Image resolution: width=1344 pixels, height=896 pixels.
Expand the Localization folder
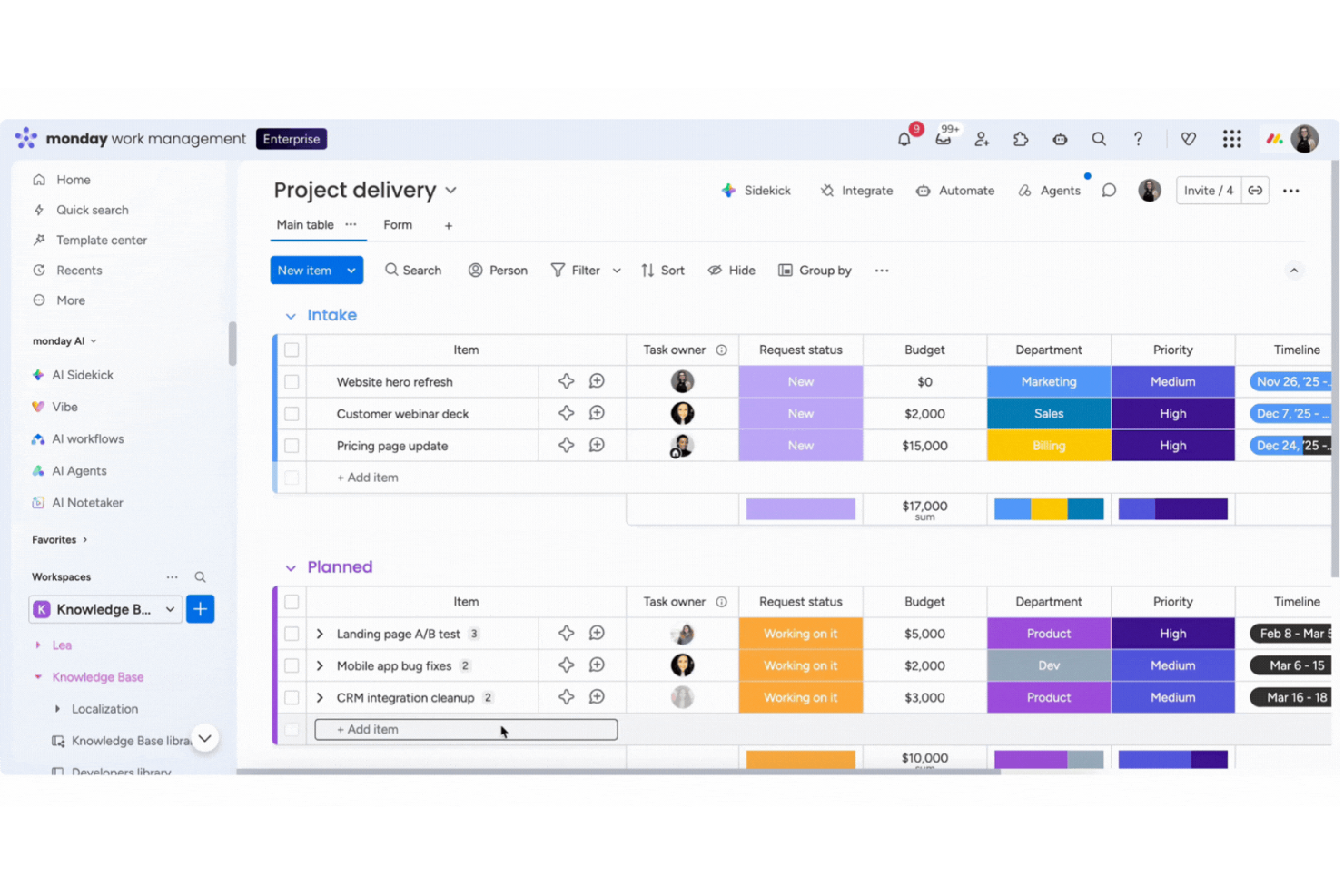[x=58, y=709]
